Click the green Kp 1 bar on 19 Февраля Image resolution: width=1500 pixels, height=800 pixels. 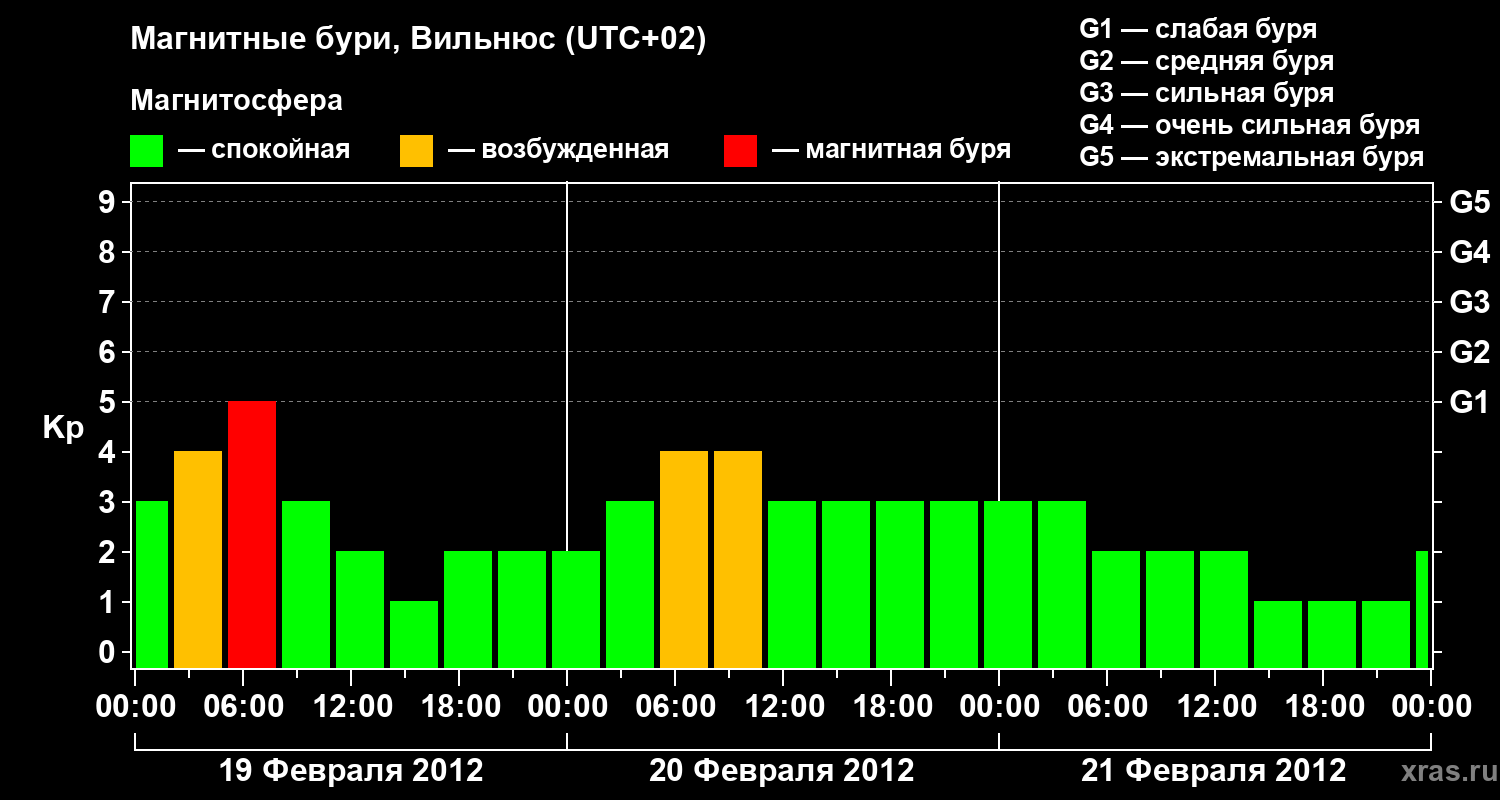coord(414,634)
